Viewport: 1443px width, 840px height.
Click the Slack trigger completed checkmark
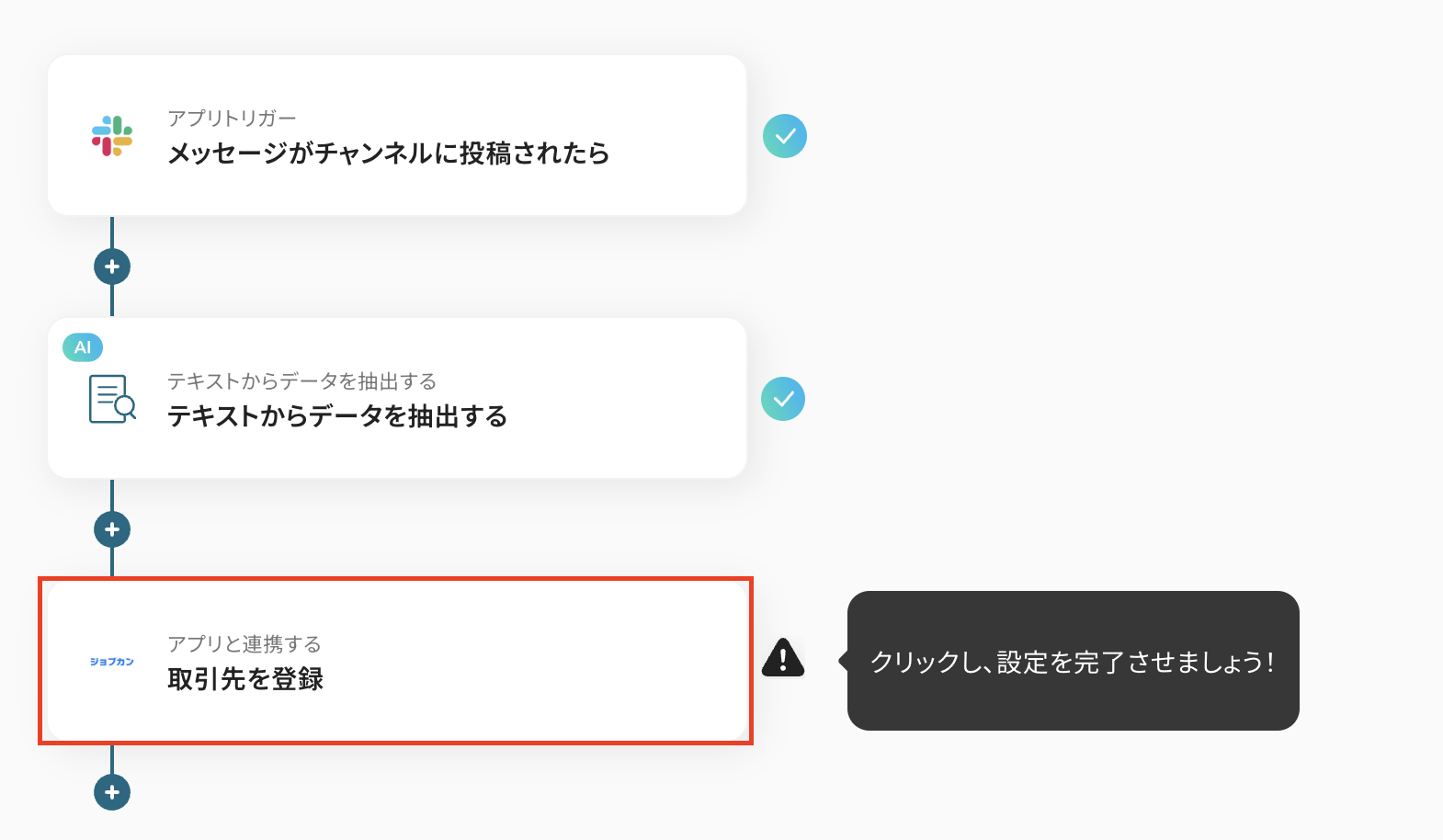coord(785,136)
